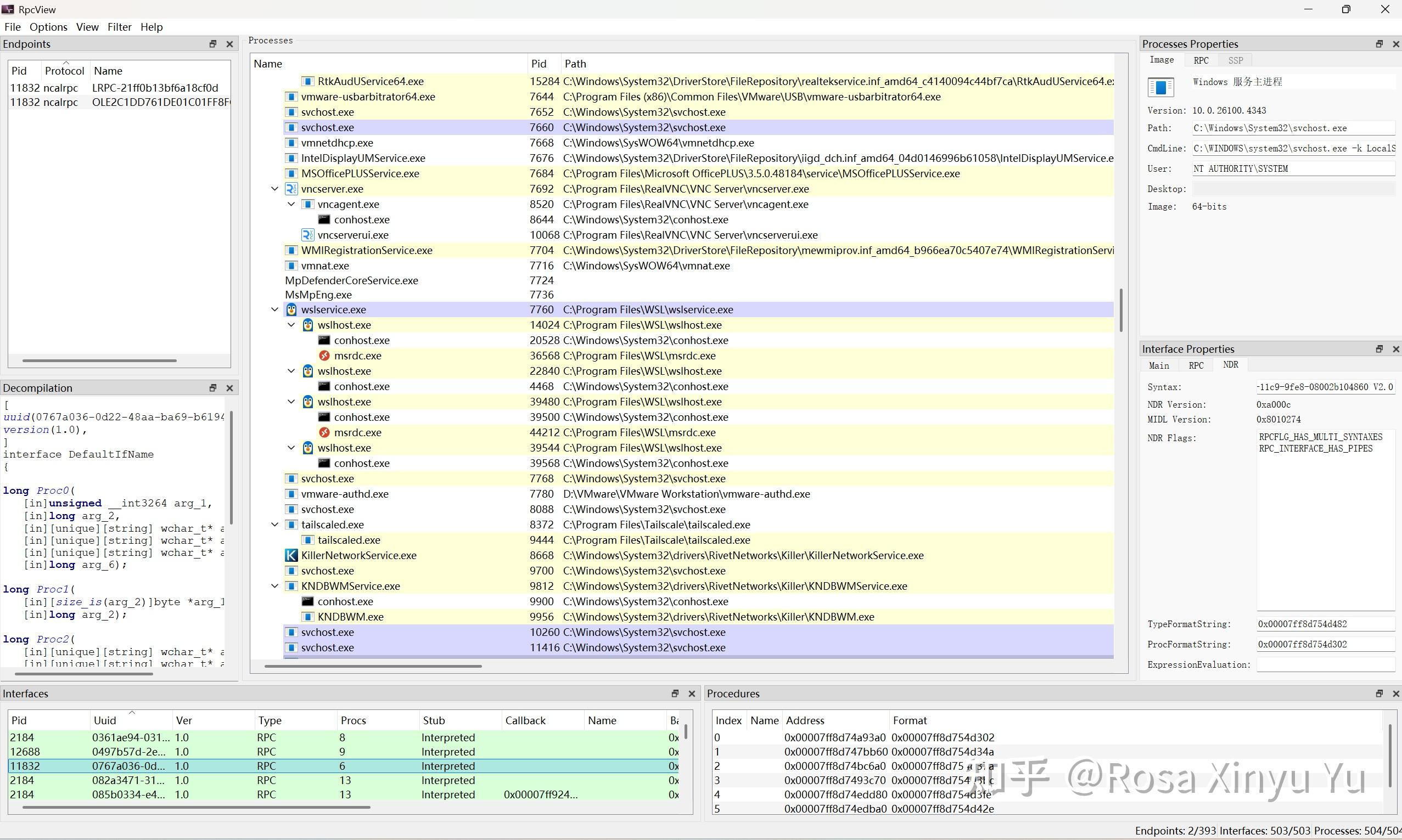The width and height of the screenshot is (1402, 840).
Task: Open the Filter menu
Action: [x=120, y=26]
